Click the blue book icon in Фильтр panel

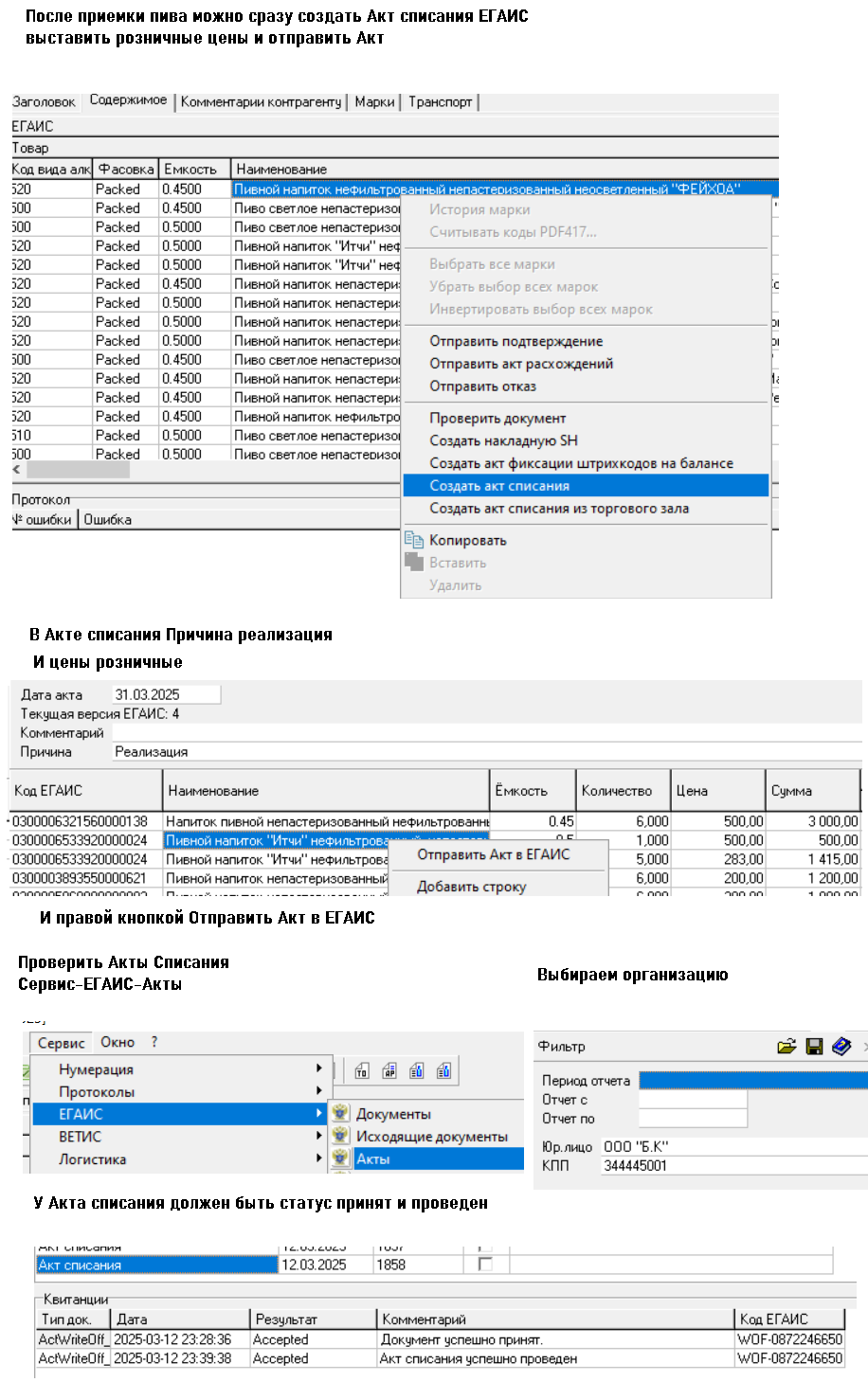tap(841, 1047)
